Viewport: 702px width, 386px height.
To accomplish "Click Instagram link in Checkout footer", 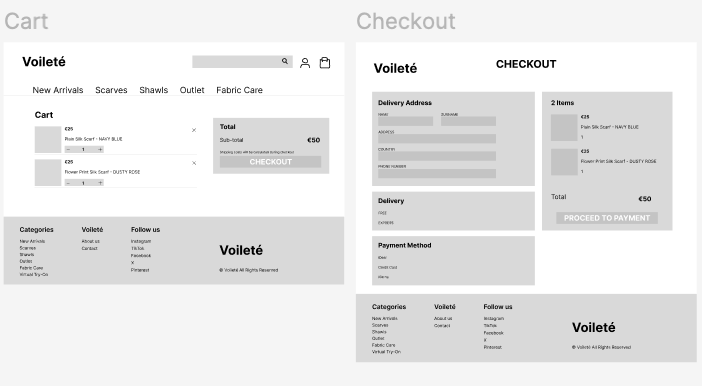I will (494, 318).
